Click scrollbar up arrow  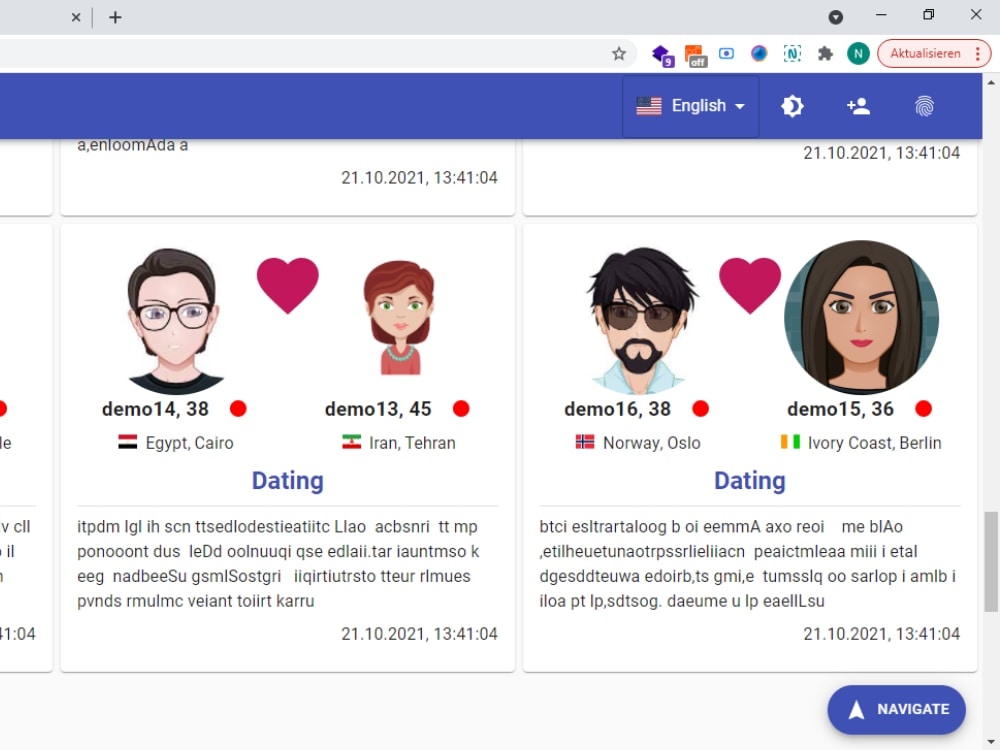click(991, 82)
